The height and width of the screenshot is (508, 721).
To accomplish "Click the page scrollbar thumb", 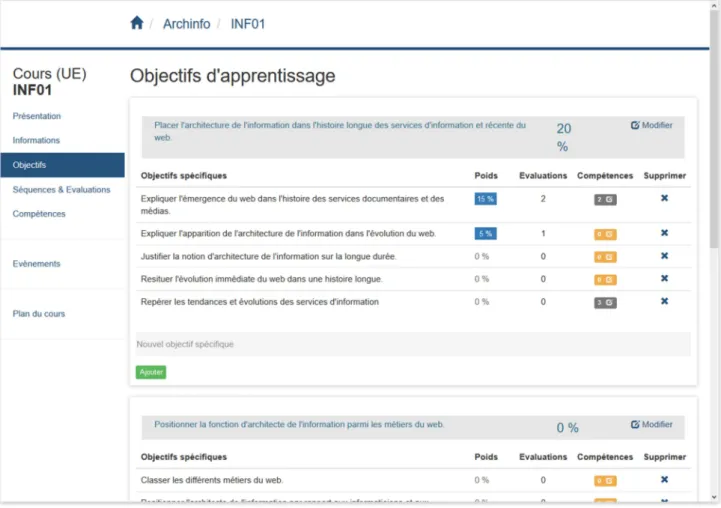I will click(714, 129).
